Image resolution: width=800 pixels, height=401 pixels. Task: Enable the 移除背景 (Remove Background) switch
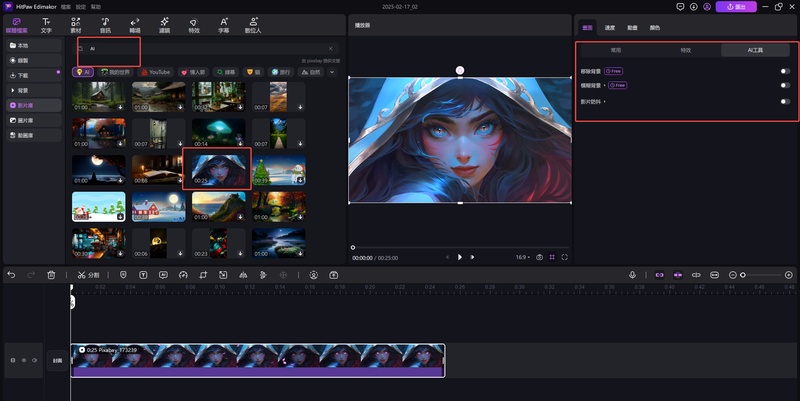(785, 71)
